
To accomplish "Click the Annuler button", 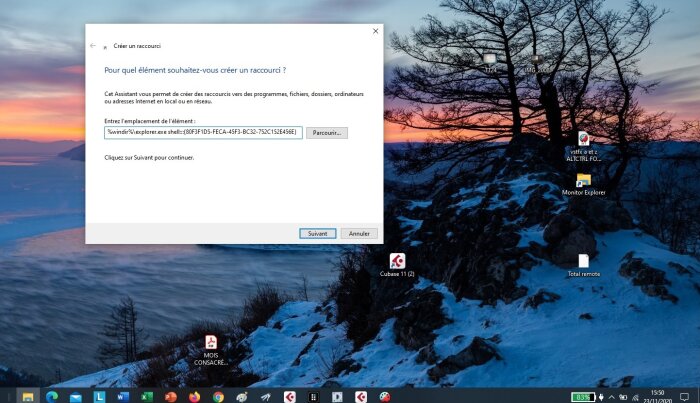I will [359, 233].
